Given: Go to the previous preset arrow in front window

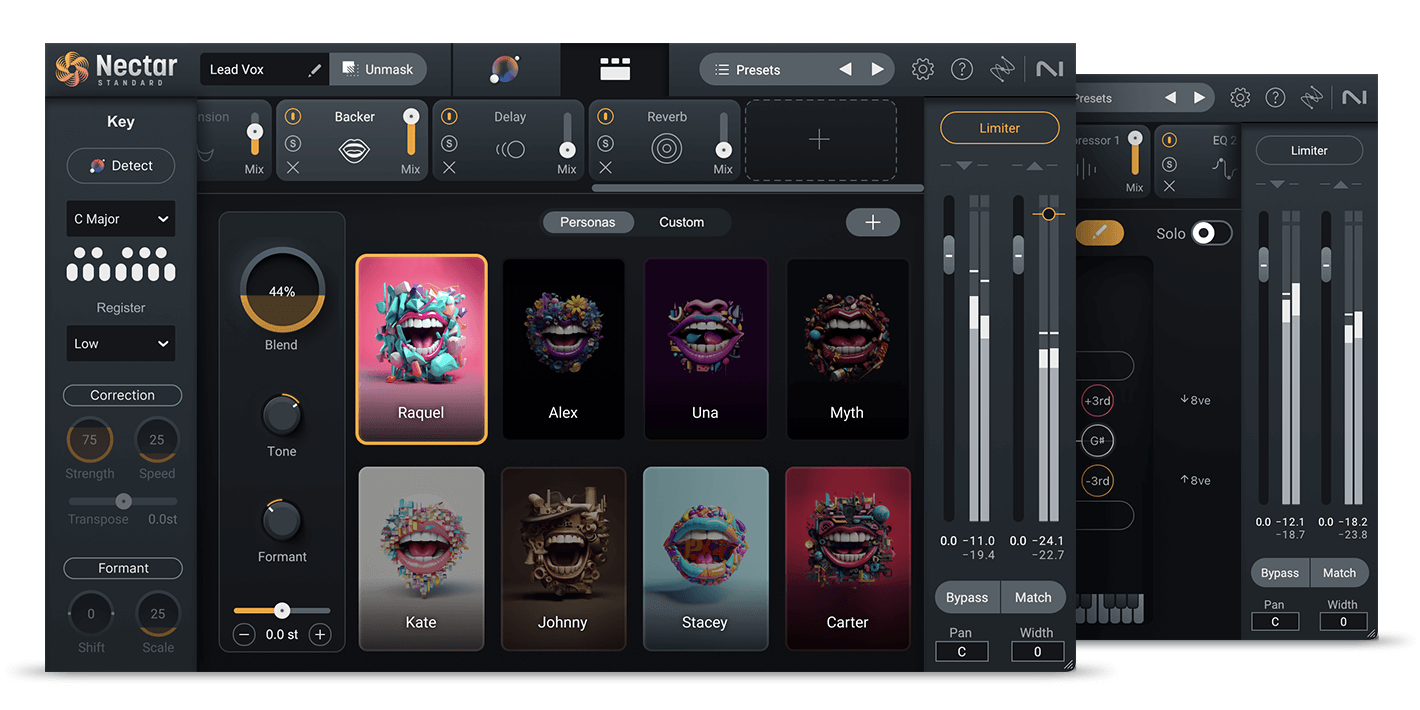Looking at the screenshot, I should point(845,69).
